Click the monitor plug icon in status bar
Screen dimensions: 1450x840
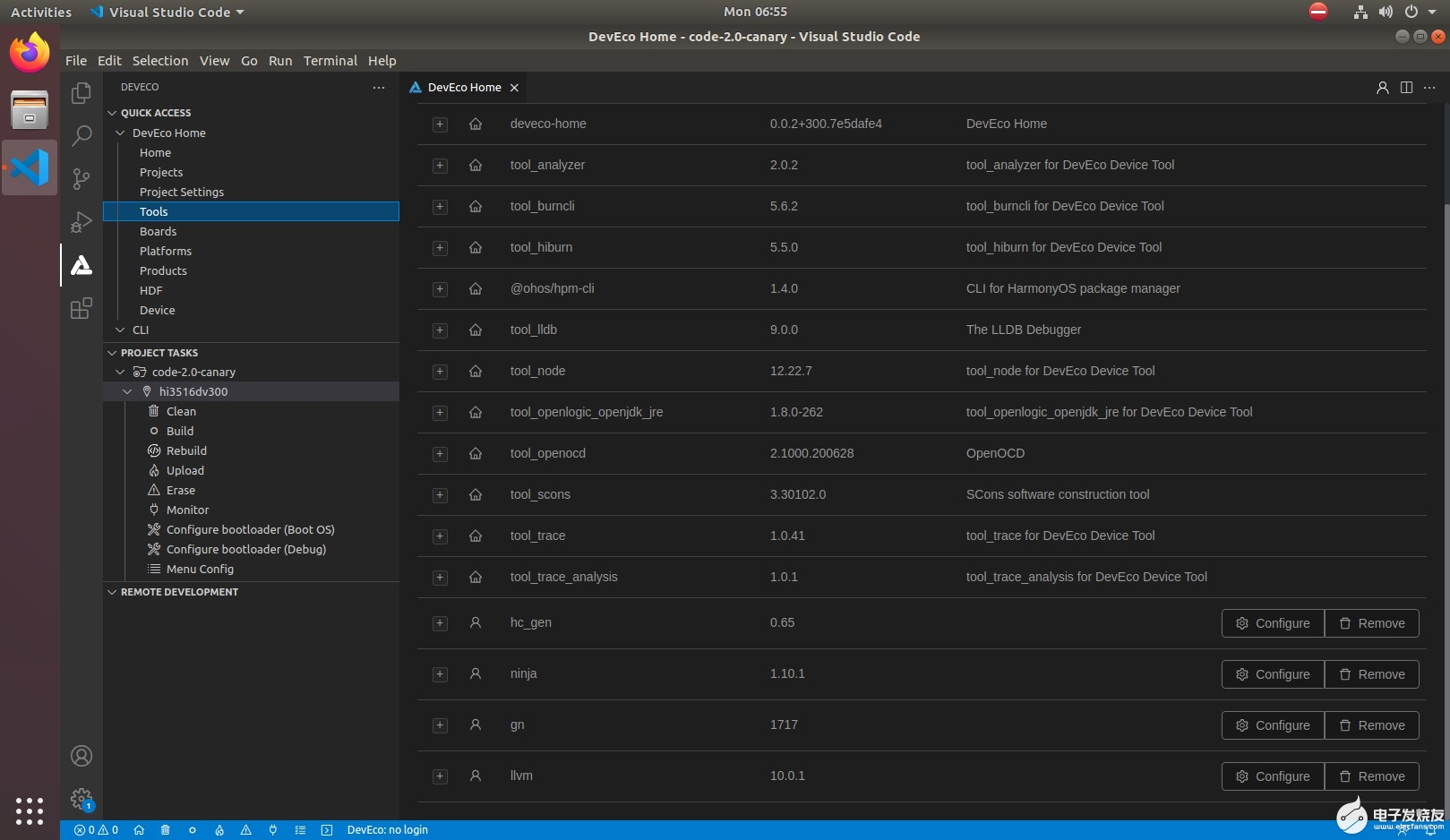tap(273, 830)
